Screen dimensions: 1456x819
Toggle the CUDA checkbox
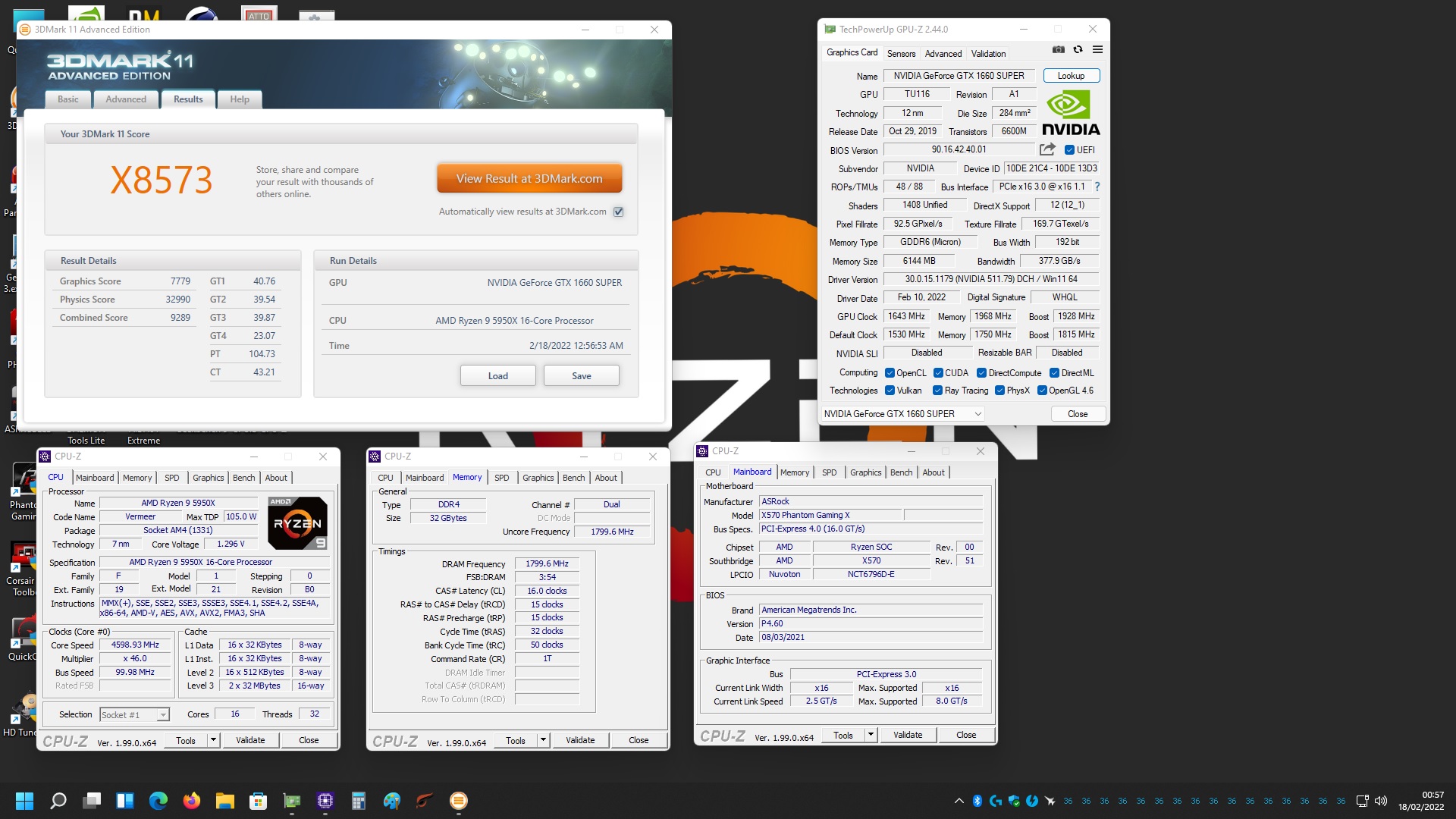(x=938, y=373)
